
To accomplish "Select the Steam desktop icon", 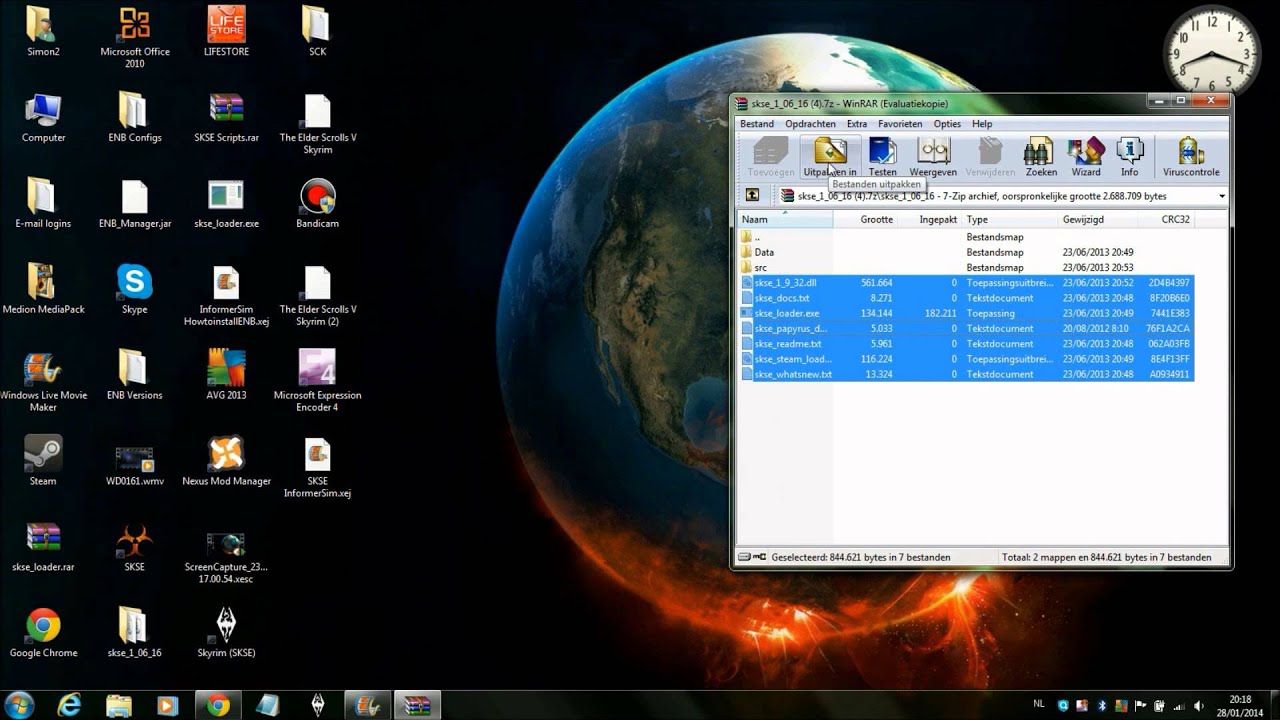I will point(43,461).
